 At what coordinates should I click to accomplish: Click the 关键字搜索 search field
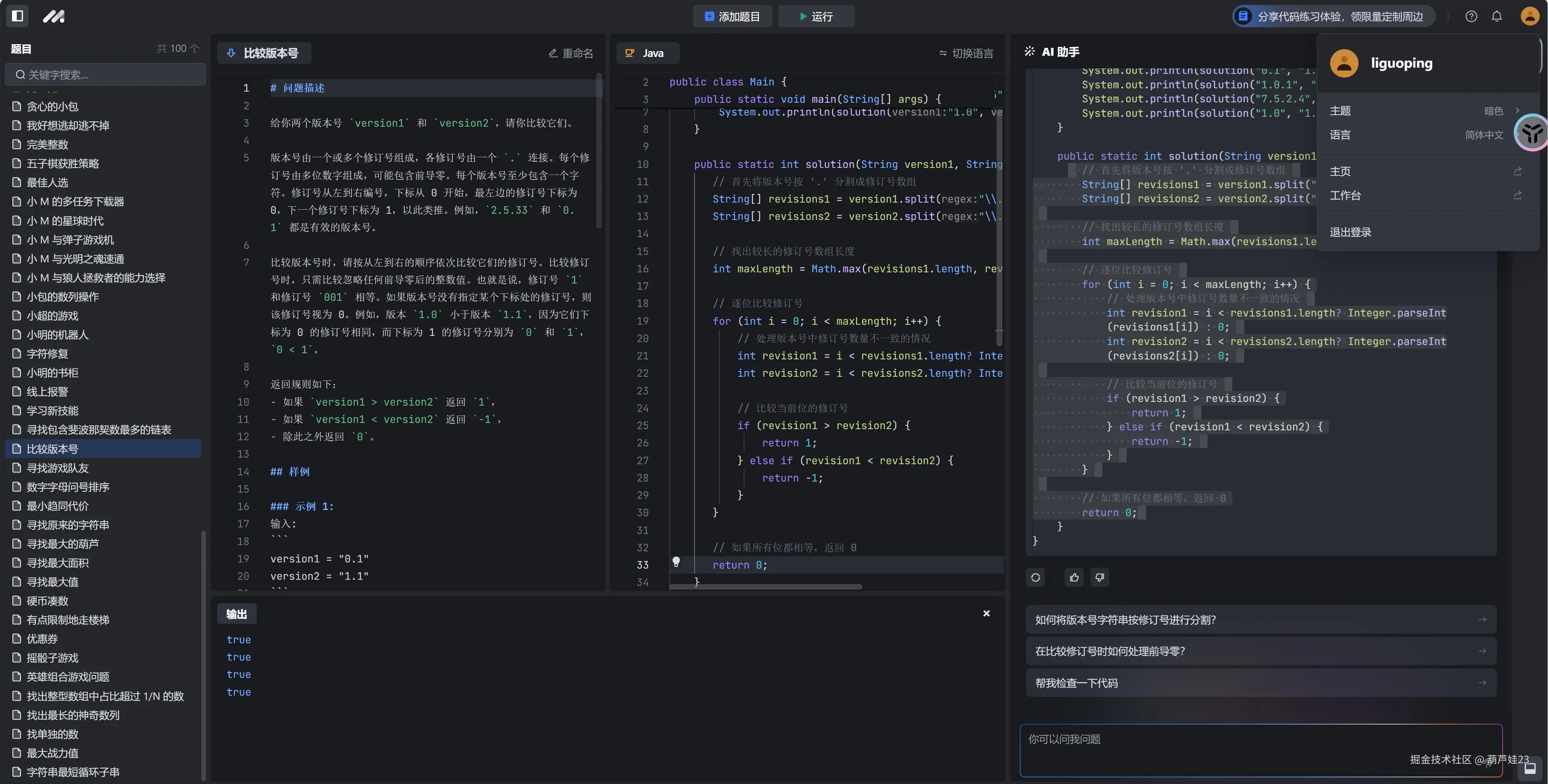click(x=106, y=75)
